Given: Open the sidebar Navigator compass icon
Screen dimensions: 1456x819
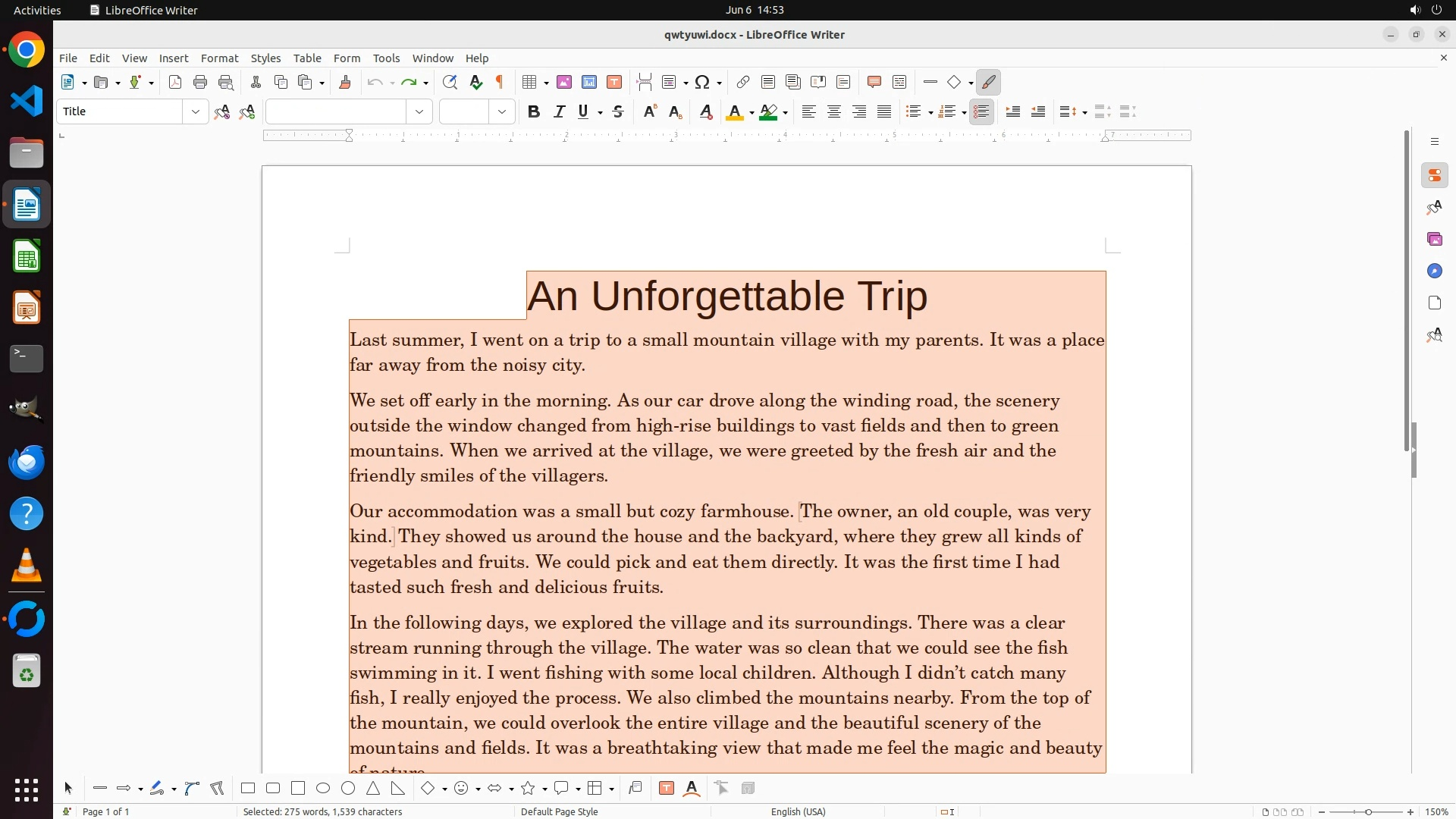Looking at the screenshot, I should [1434, 271].
